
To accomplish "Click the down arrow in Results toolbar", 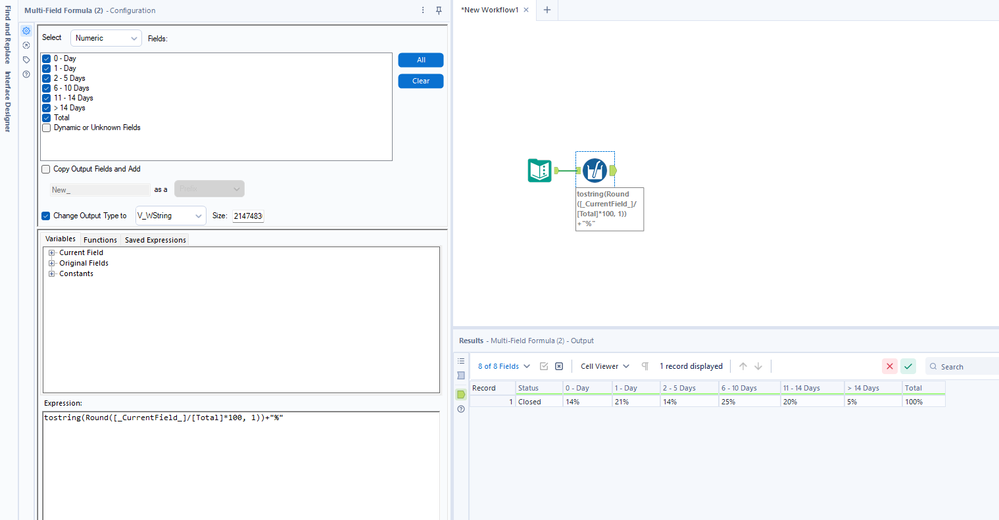I will (x=758, y=366).
